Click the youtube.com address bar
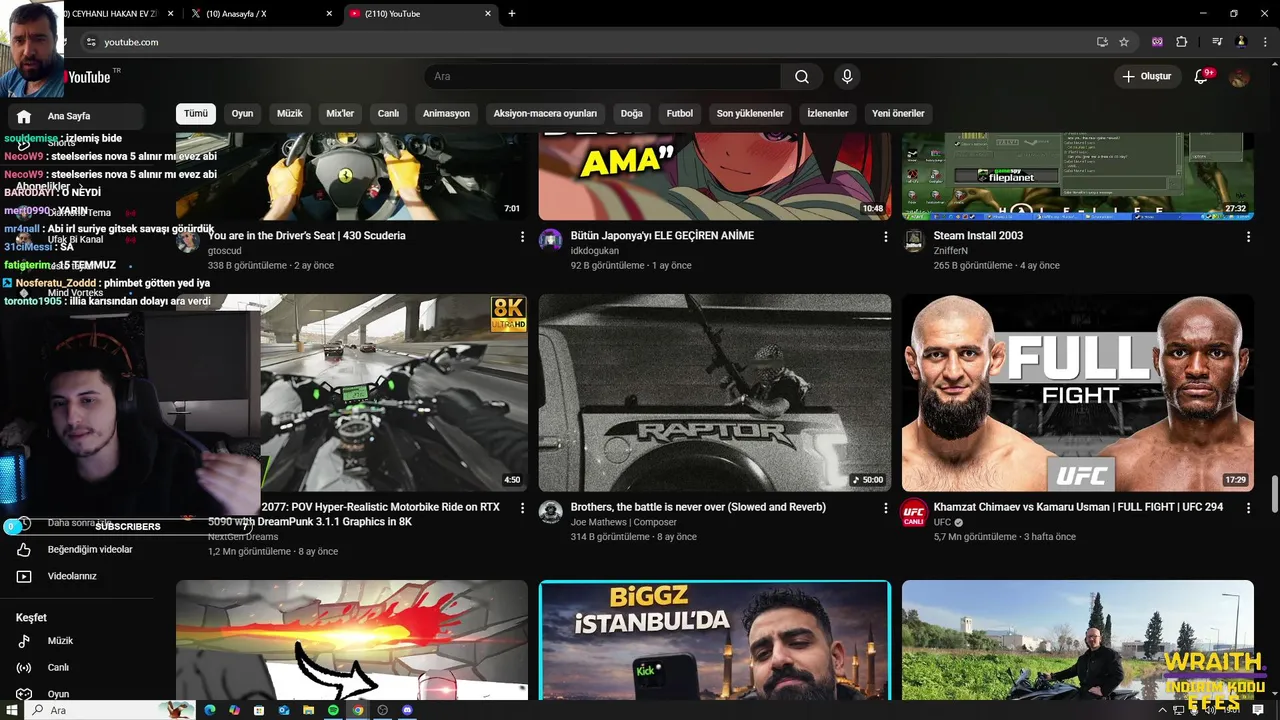The height and width of the screenshot is (720, 1280). [x=590, y=42]
